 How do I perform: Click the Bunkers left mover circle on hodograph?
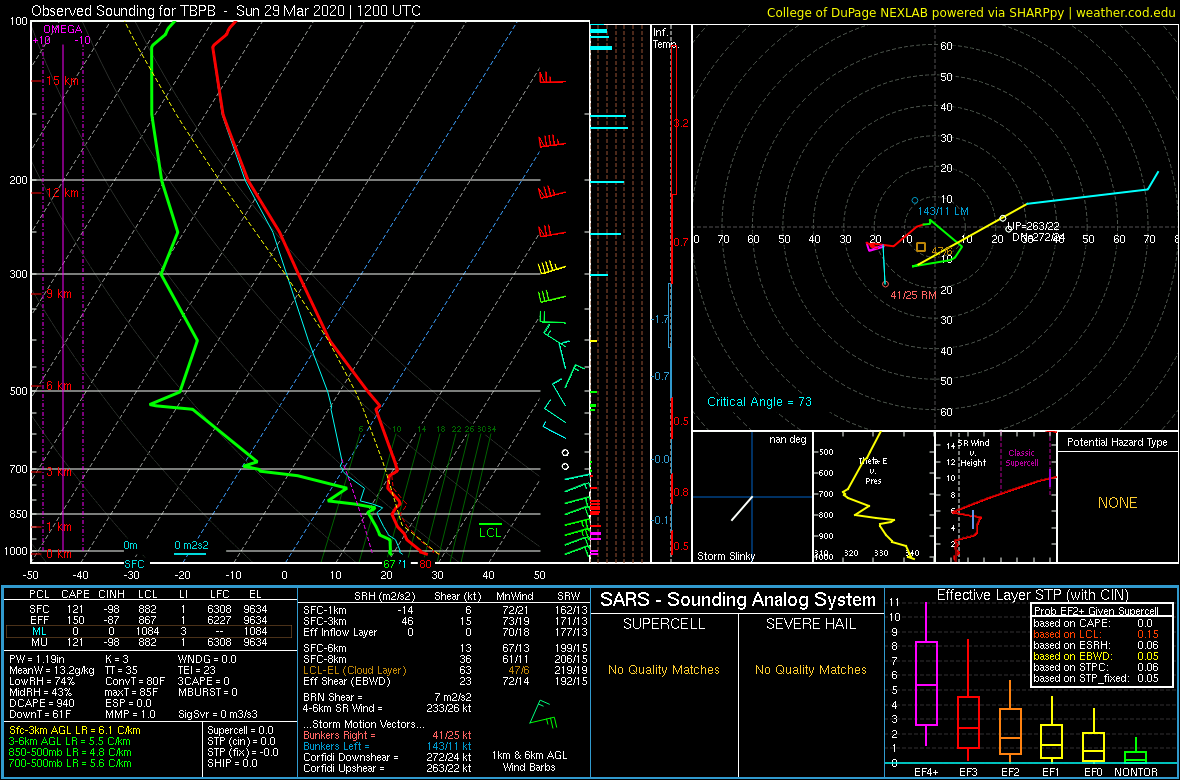coord(915,200)
